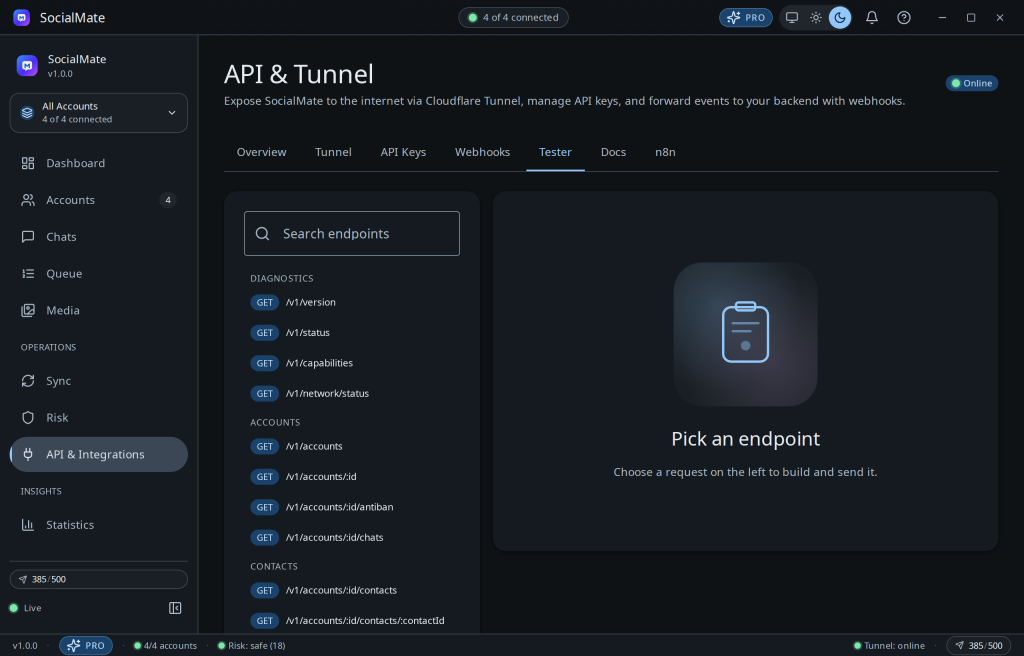The image size is (1024, 656).
Task: Switch to the Docs tab
Action: [613, 152]
